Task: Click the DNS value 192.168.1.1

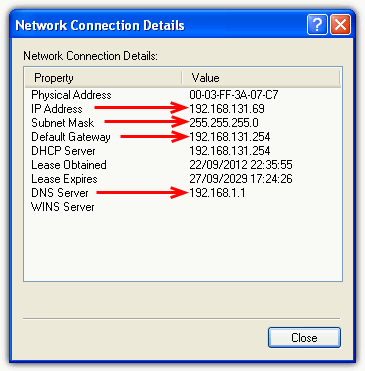Action: pos(217,193)
